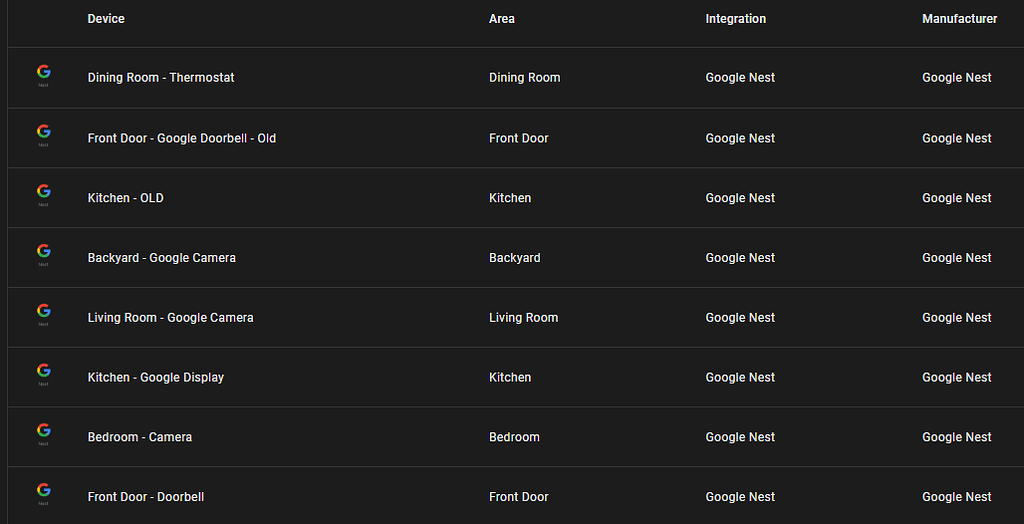The image size is (1024, 524).
Task: Open Living Room - Google Camera device
Action: pyautogui.click(x=171, y=318)
